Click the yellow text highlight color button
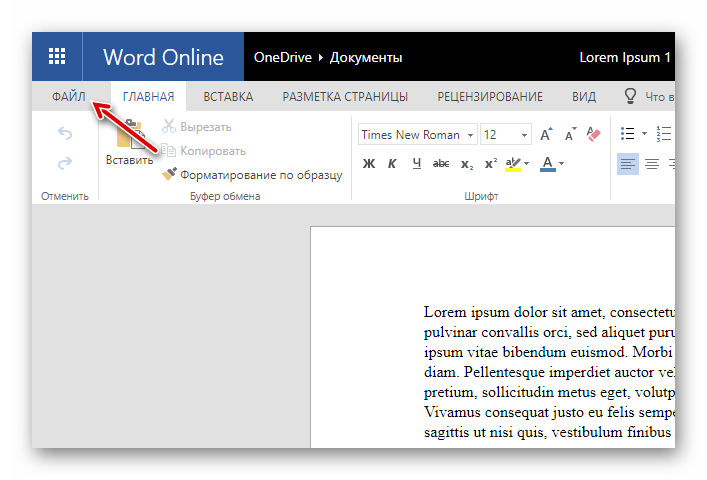The height and width of the screenshot is (480, 707). 515,164
